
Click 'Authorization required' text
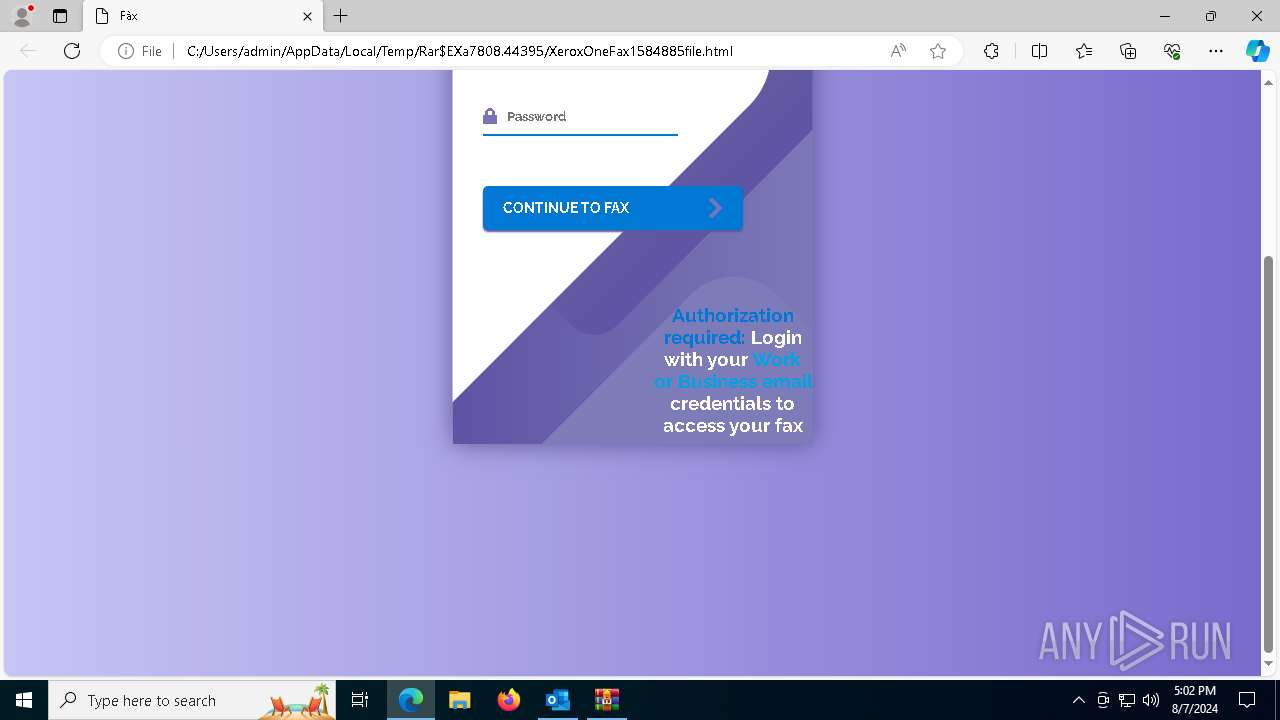click(729, 326)
